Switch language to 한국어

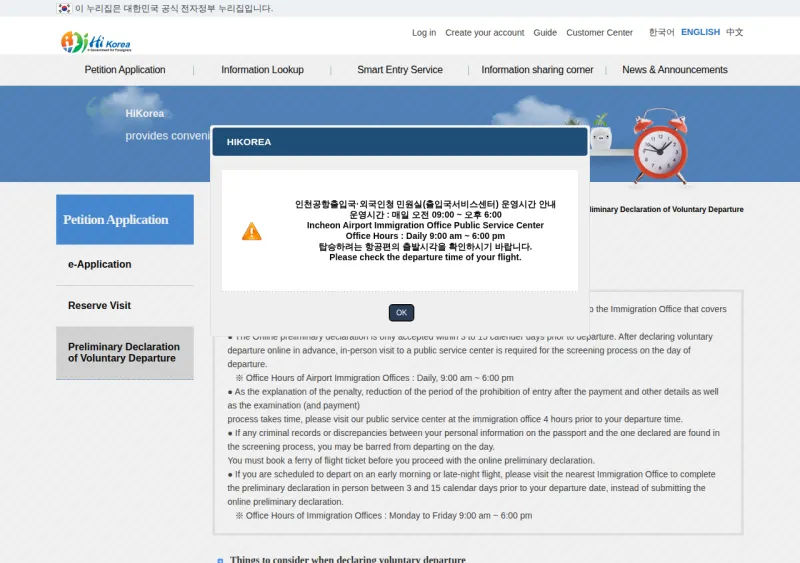(661, 32)
